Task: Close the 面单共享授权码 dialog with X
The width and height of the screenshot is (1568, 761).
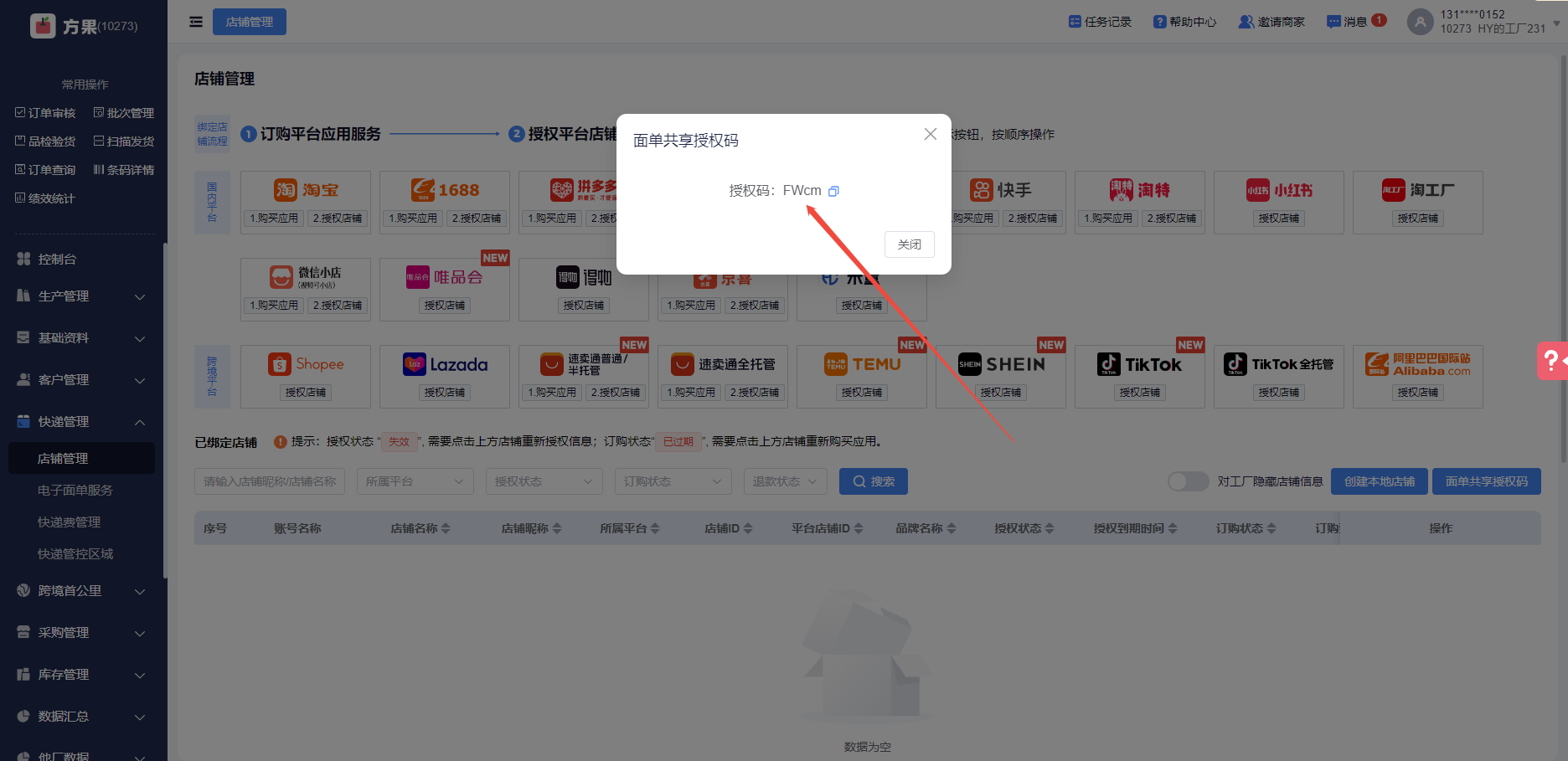Action: point(930,134)
